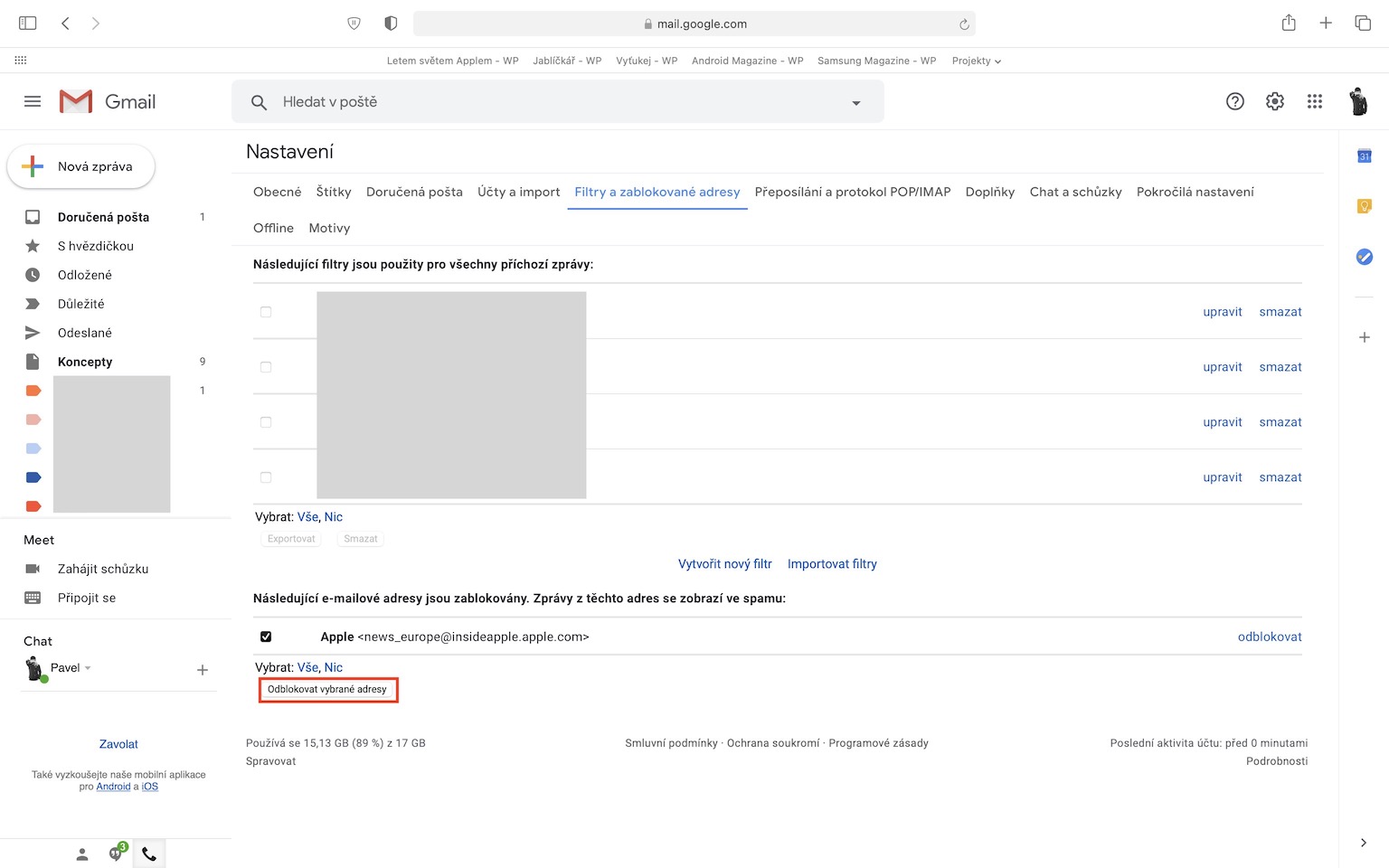Image resolution: width=1389 pixels, height=868 pixels.
Task: Open the Projekty bookmarks folder dropdown
Action: tap(977, 61)
